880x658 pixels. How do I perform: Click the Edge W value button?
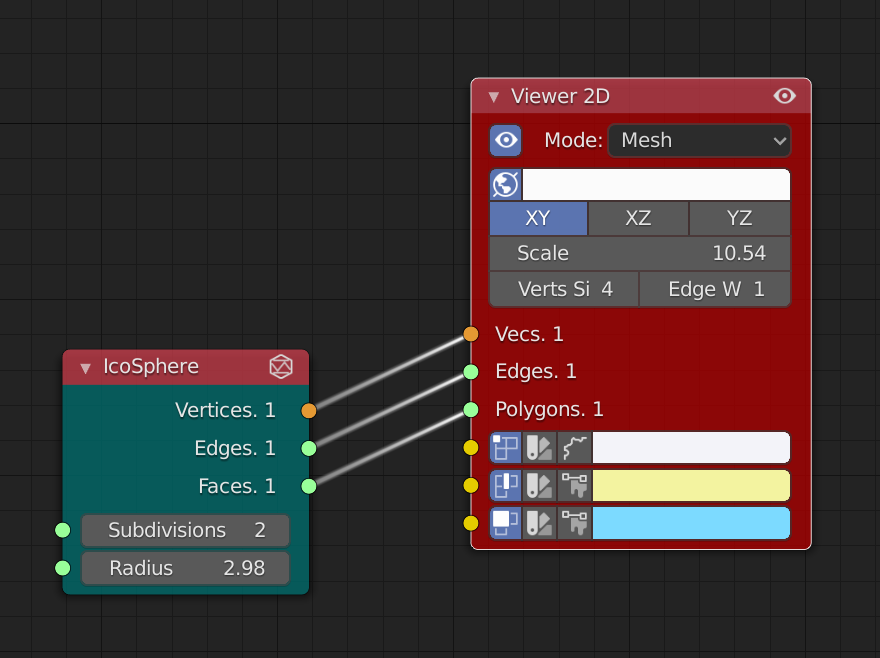[714, 288]
